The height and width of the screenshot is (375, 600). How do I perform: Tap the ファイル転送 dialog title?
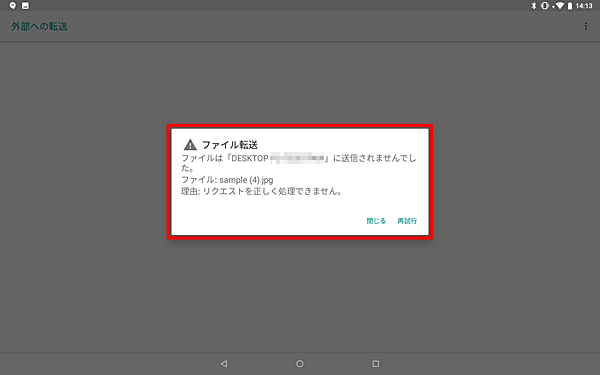click(x=230, y=145)
